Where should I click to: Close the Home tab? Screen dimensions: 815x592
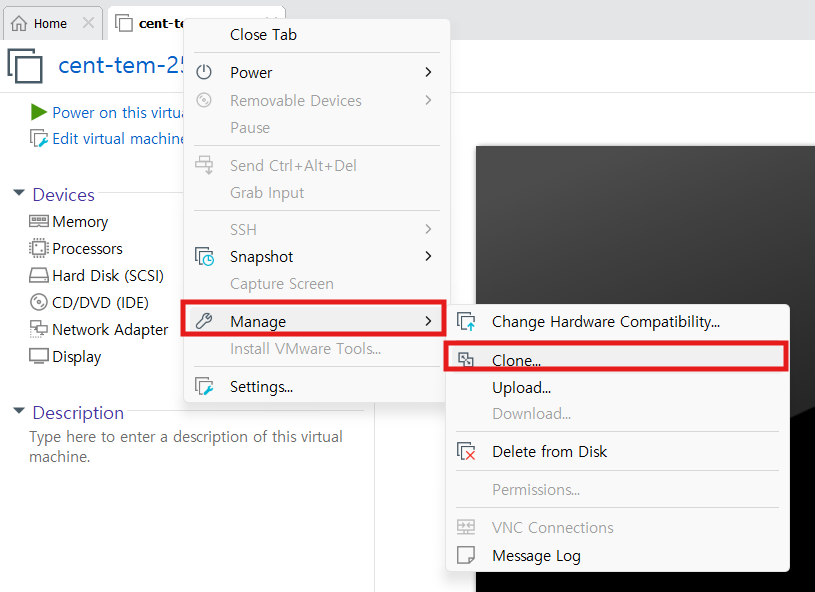click(x=88, y=23)
